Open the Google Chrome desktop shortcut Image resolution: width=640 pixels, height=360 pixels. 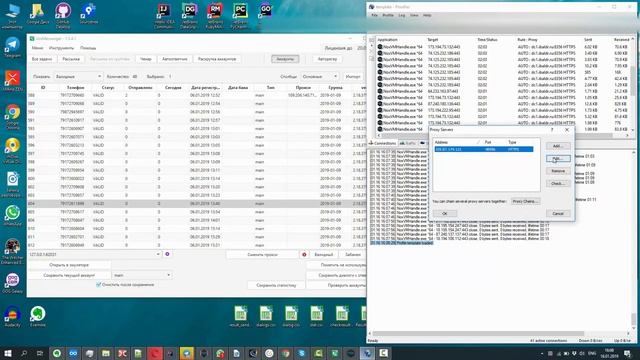tap(13, 116)
